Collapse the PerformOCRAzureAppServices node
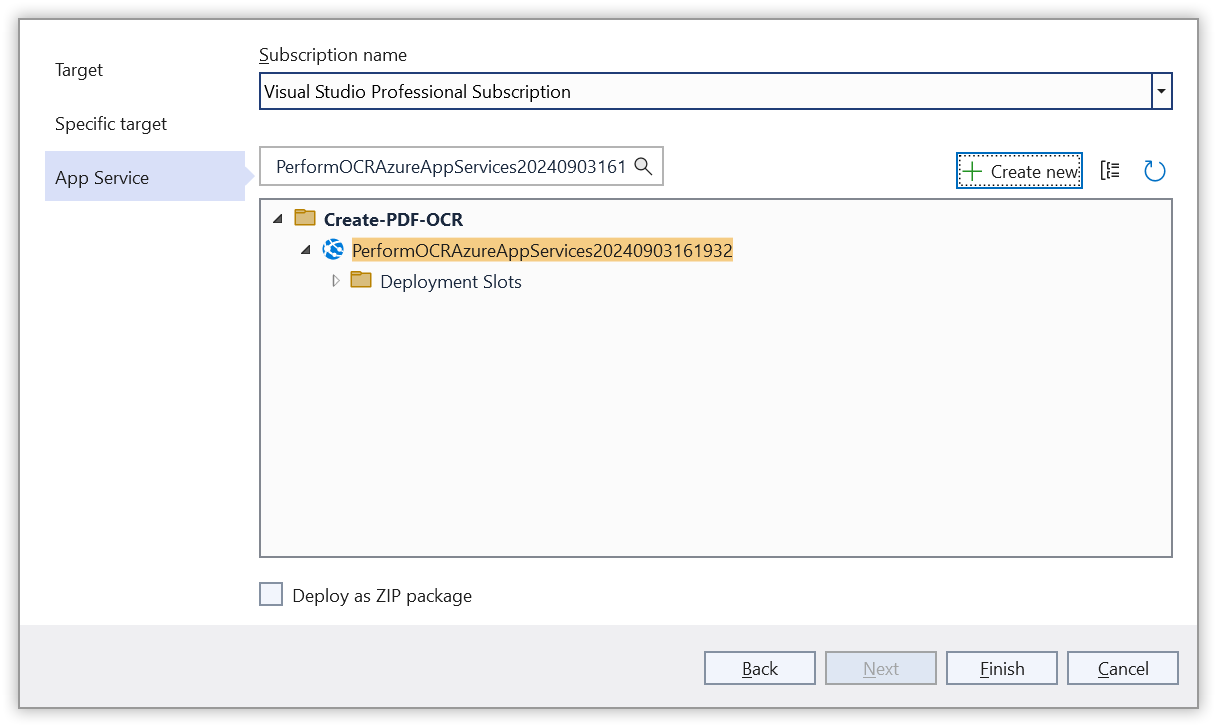 (306, 250)
